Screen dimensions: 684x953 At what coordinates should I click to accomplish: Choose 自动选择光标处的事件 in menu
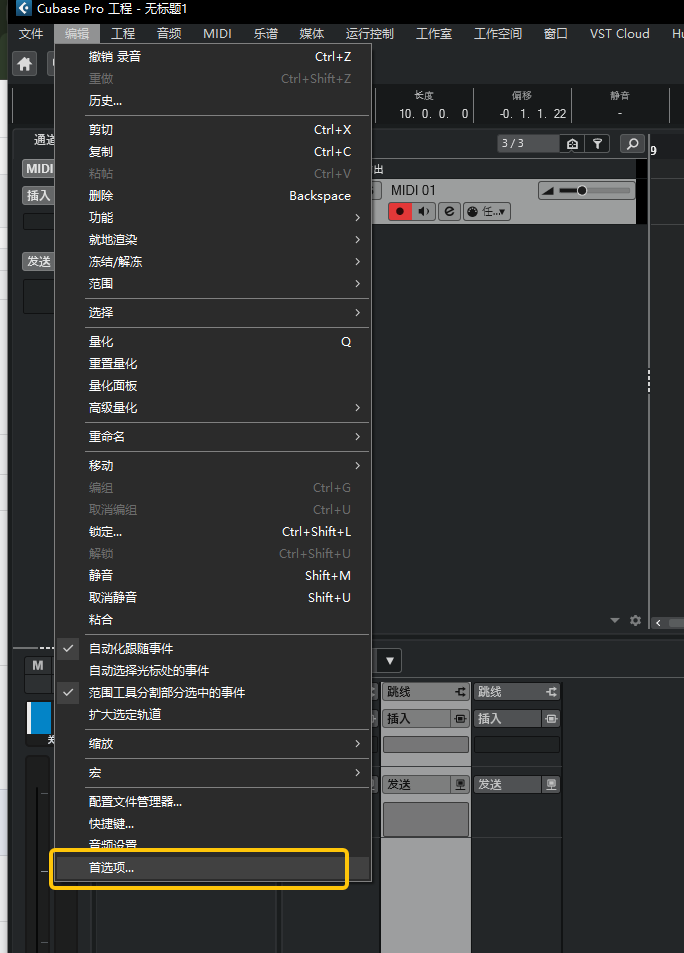click(x=213, y=670)
